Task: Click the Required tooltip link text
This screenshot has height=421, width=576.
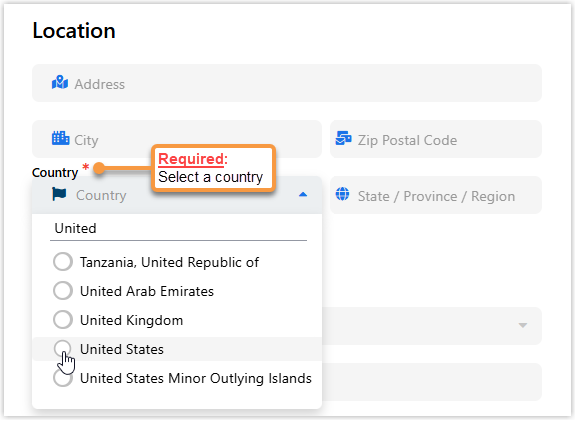Action: (x=191, y=159)
